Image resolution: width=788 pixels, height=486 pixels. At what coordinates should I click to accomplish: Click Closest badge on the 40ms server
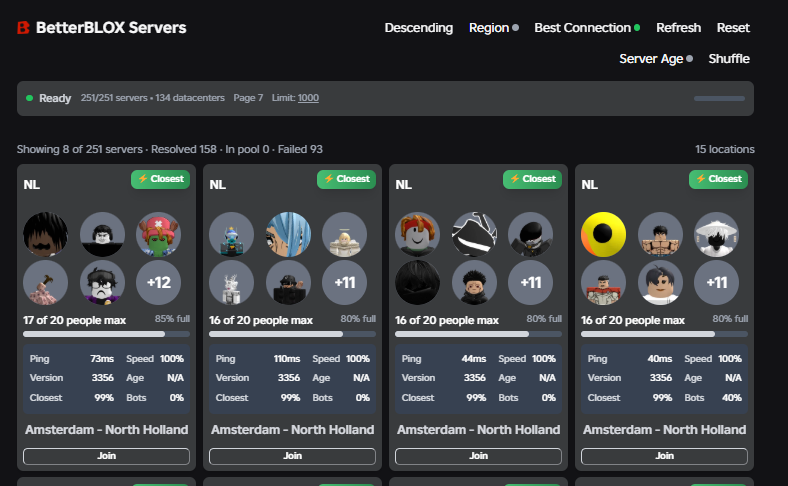pyautogui.click(x=718, y=179)
